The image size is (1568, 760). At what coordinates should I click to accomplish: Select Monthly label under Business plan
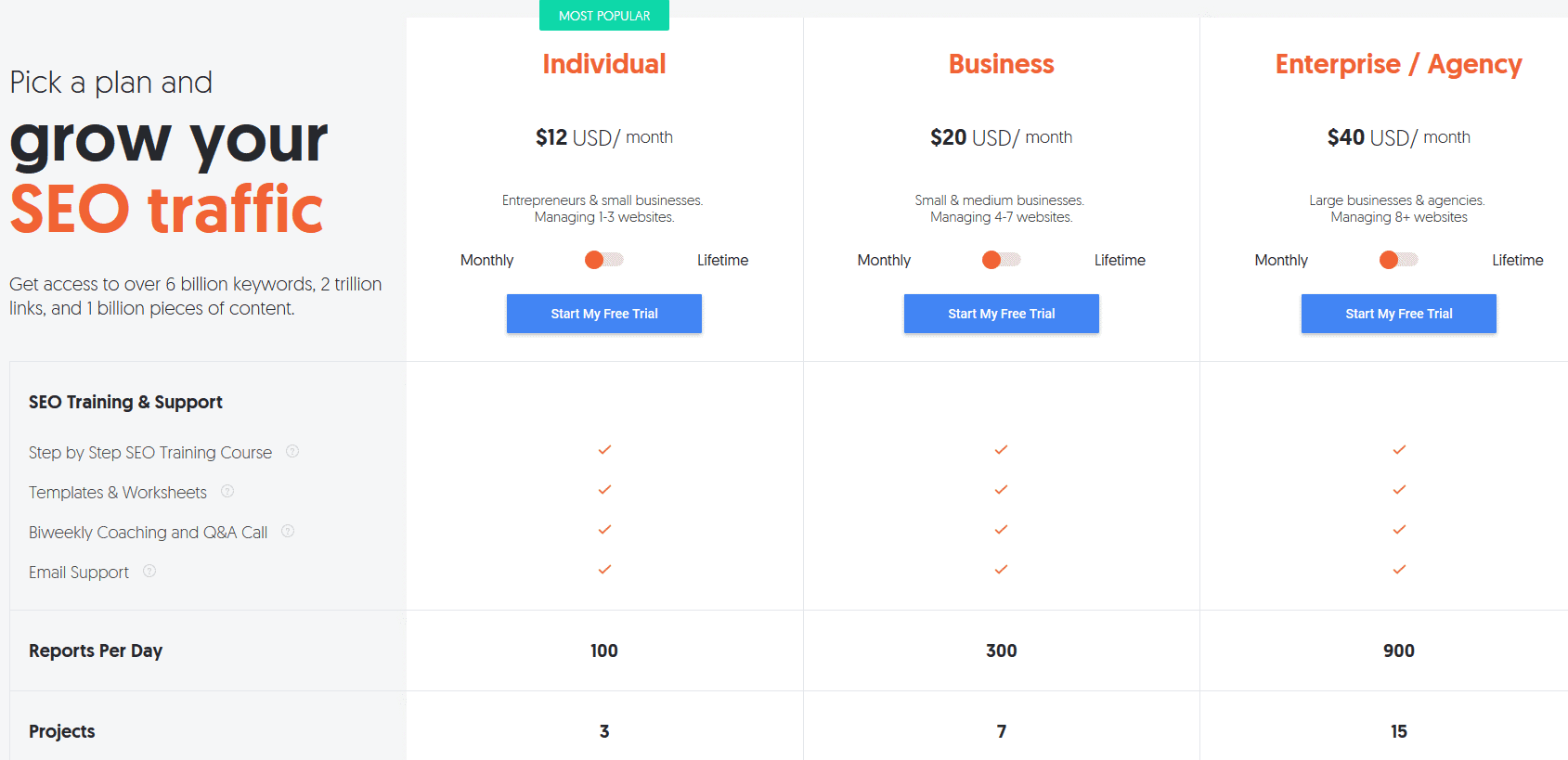884,261
